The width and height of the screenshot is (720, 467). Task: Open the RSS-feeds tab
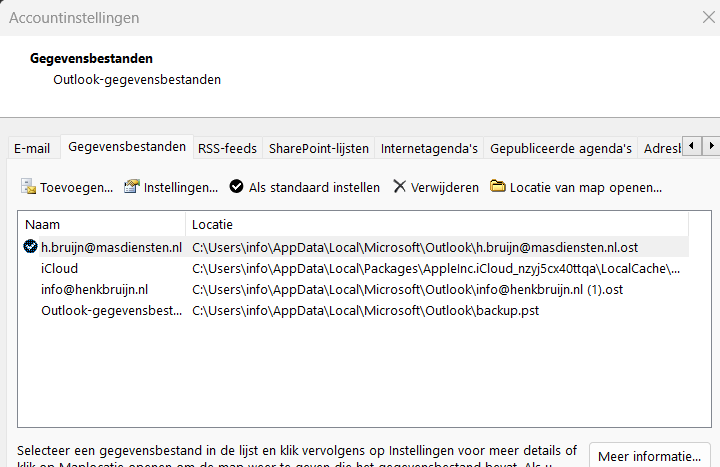(x=227, y=148)
